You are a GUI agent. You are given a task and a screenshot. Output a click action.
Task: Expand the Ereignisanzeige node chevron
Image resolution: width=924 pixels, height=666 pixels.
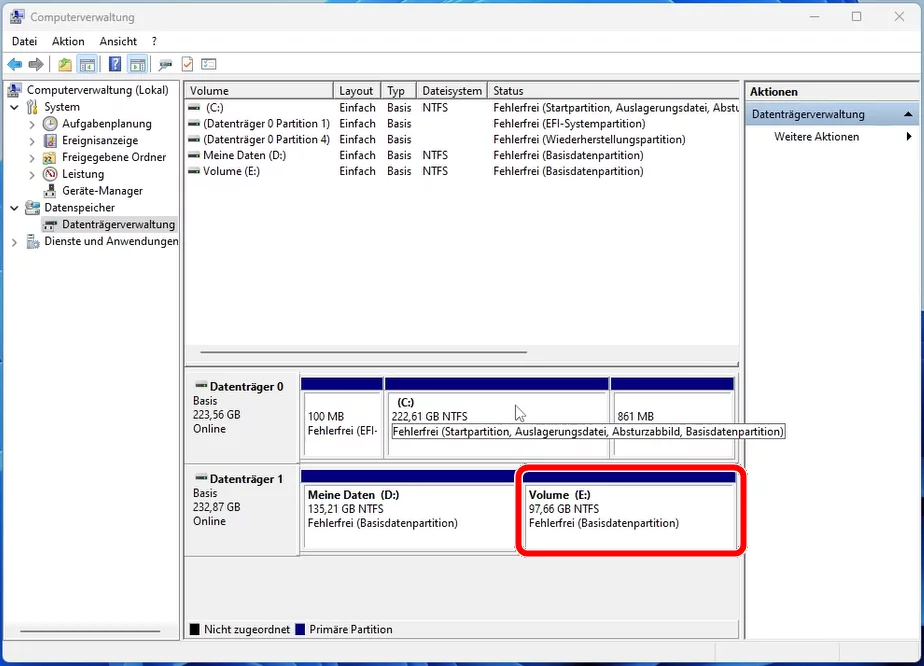(x=32, y=141)
